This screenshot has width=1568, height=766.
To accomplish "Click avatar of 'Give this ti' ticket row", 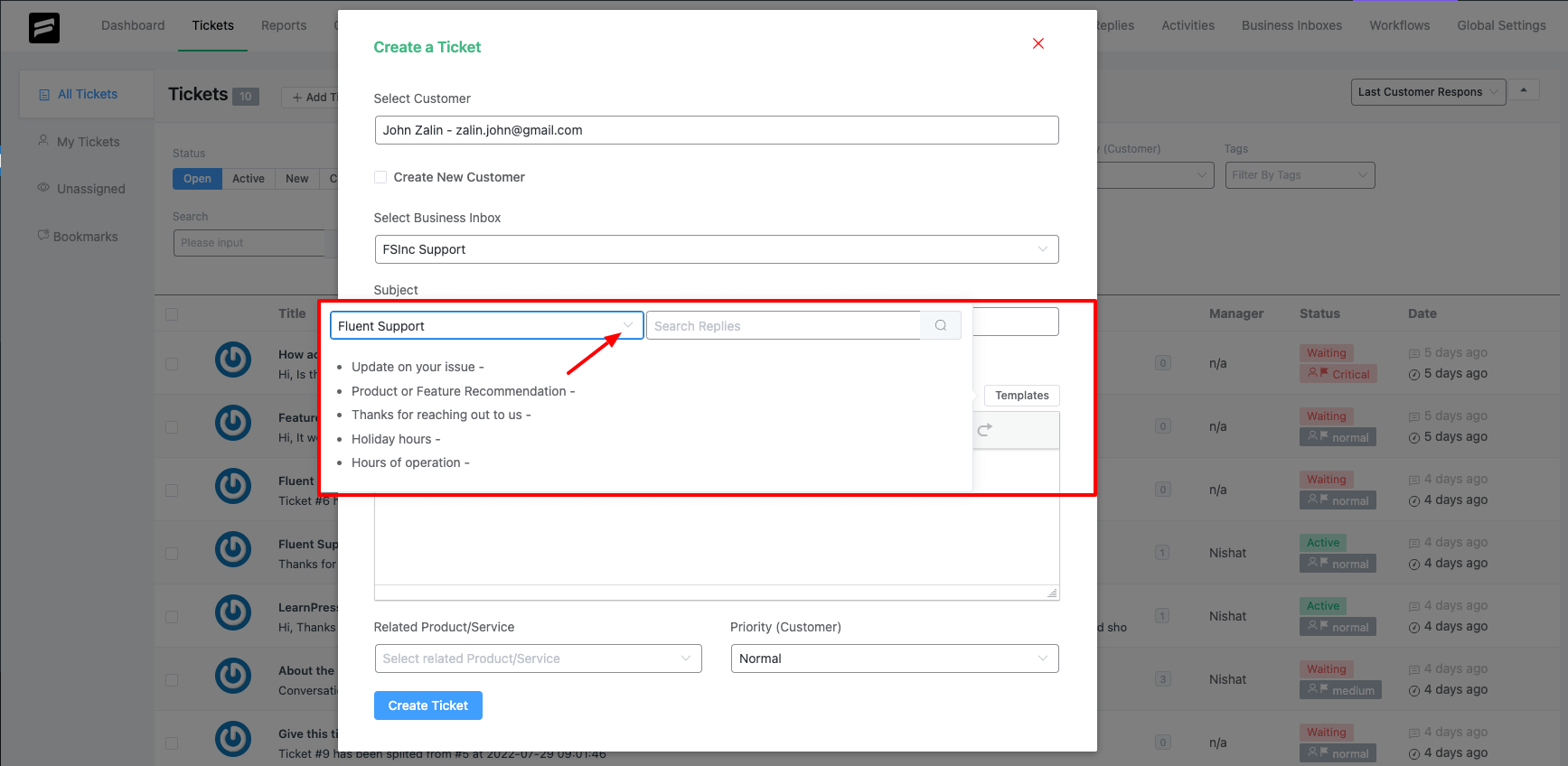I will [233, 739].
